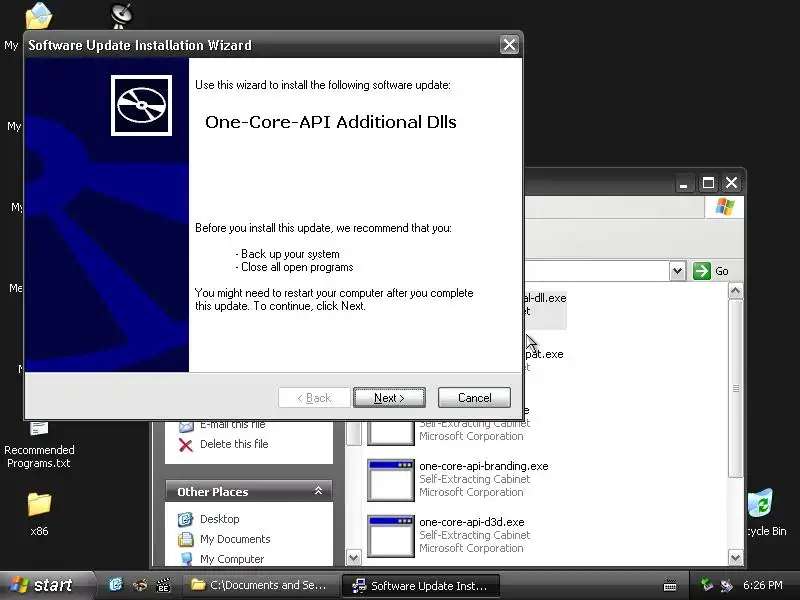Collapse the Other Places panel
The width and height of the screenshot is (800, 600).
pyautogui.click(x=318, y=491)
